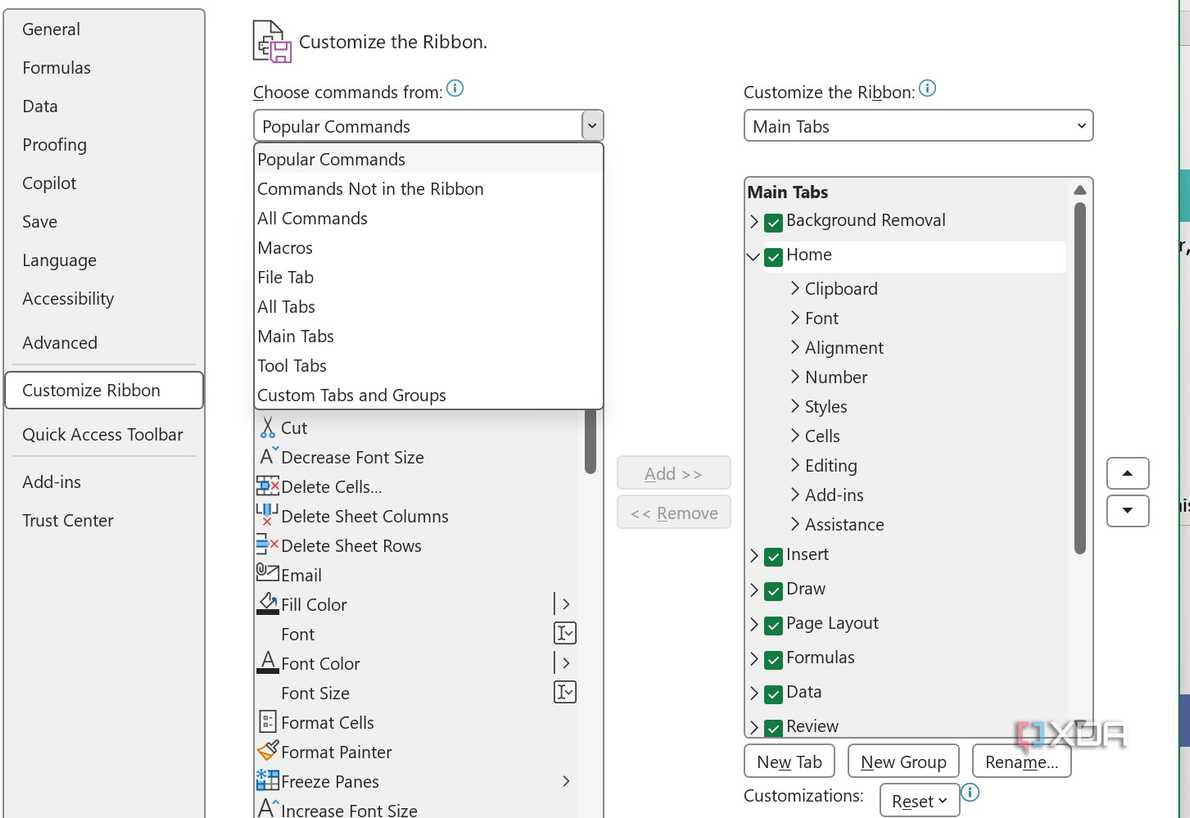Open the Popular Commands dropdown arrow
Image resolution: width=1190 pixels, height=818 pixels.
point(592,126)
